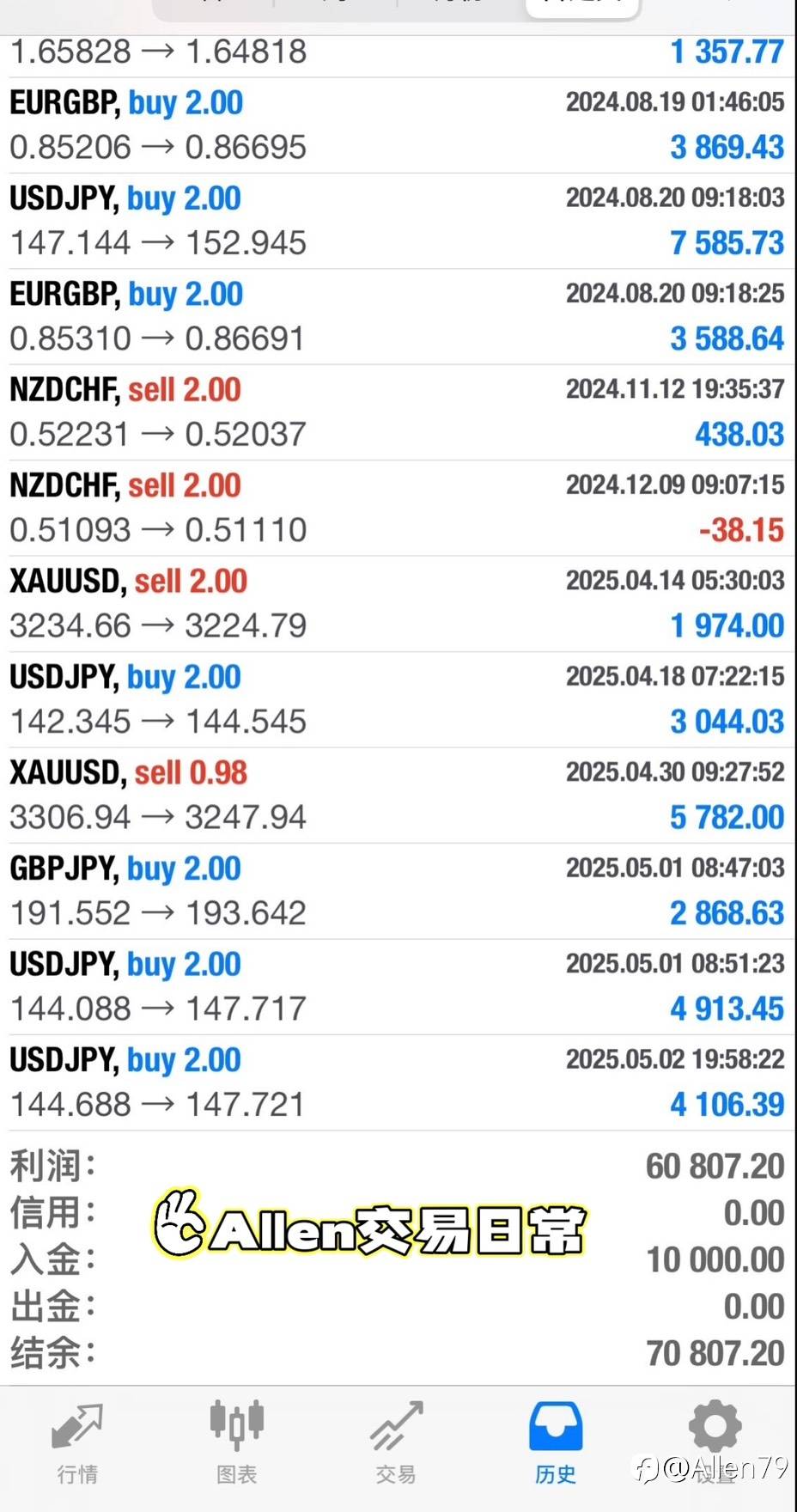Tap the 行情 label in bottom bar

77,1475
